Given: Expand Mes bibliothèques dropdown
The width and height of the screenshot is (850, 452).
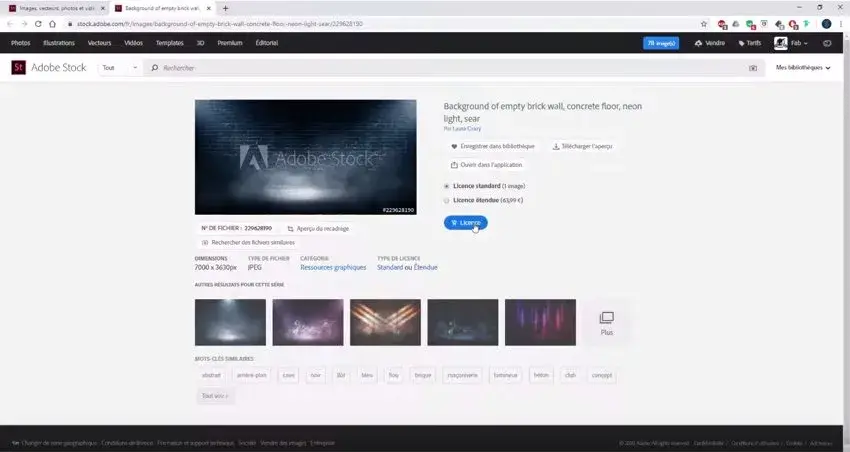Looking at the screenshot, I should (x=803, y=68).
